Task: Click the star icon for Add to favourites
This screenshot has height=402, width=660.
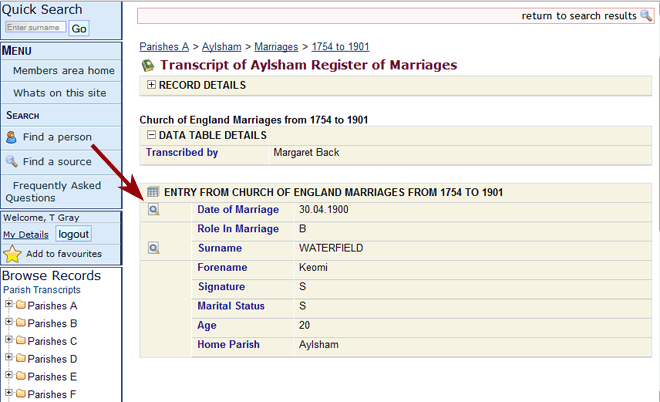Action: click(12, 254)
